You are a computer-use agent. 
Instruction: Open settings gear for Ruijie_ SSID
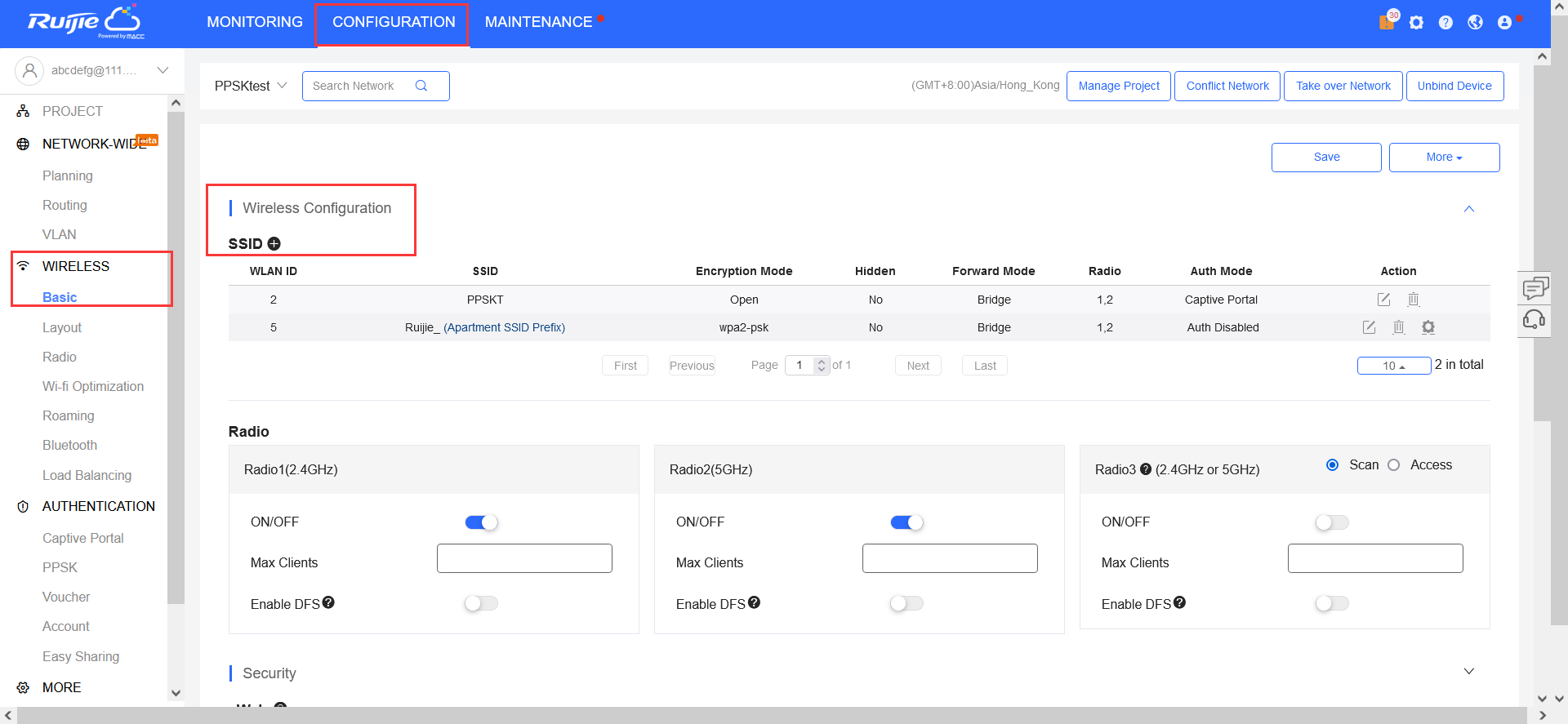click(1428, 327)
